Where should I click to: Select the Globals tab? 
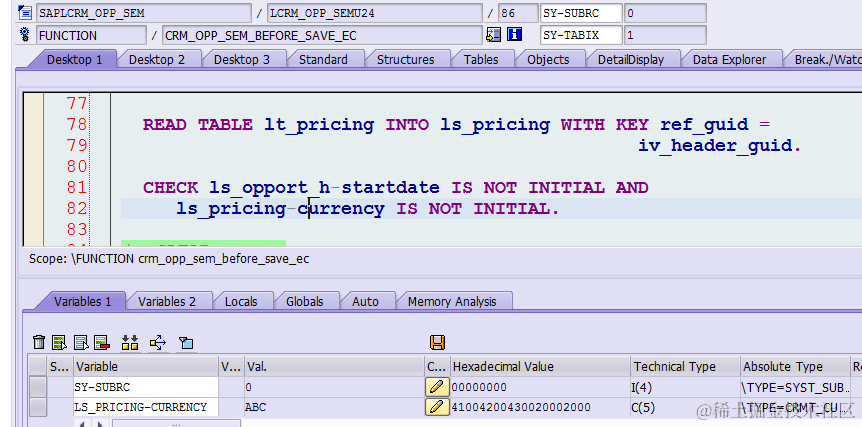click(x=305, y=301)
